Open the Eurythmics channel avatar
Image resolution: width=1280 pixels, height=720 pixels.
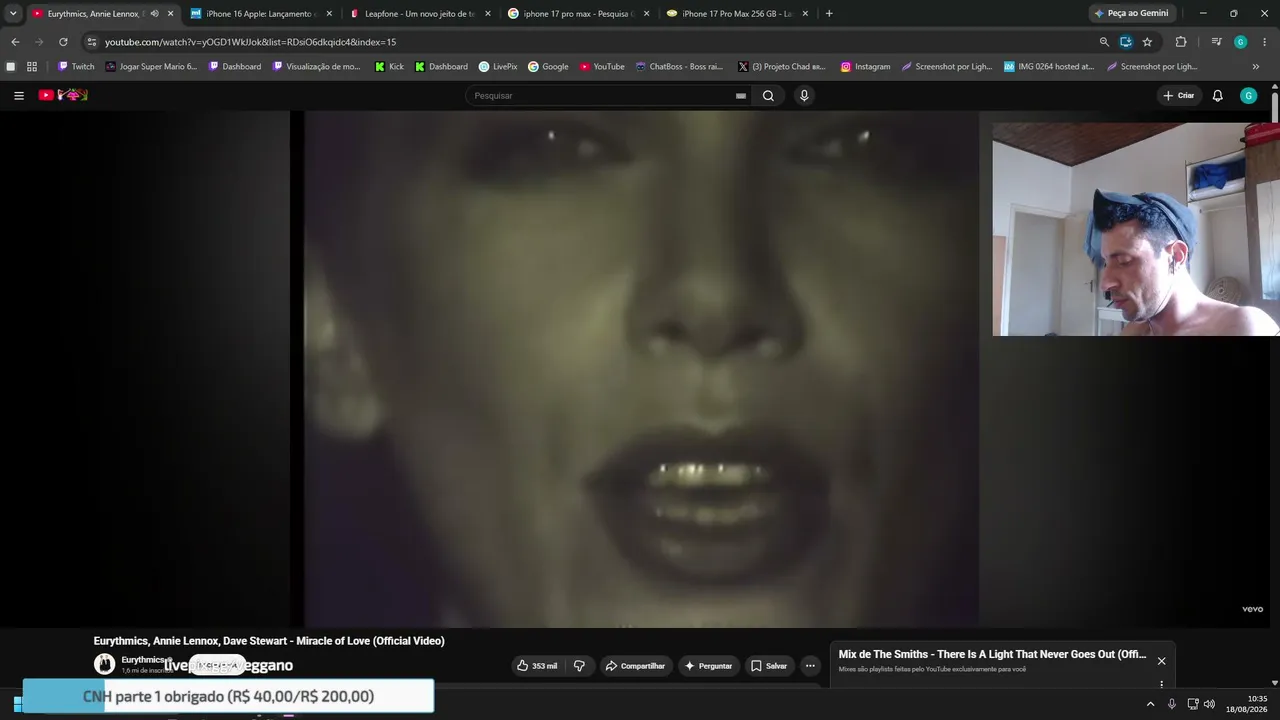104,664
